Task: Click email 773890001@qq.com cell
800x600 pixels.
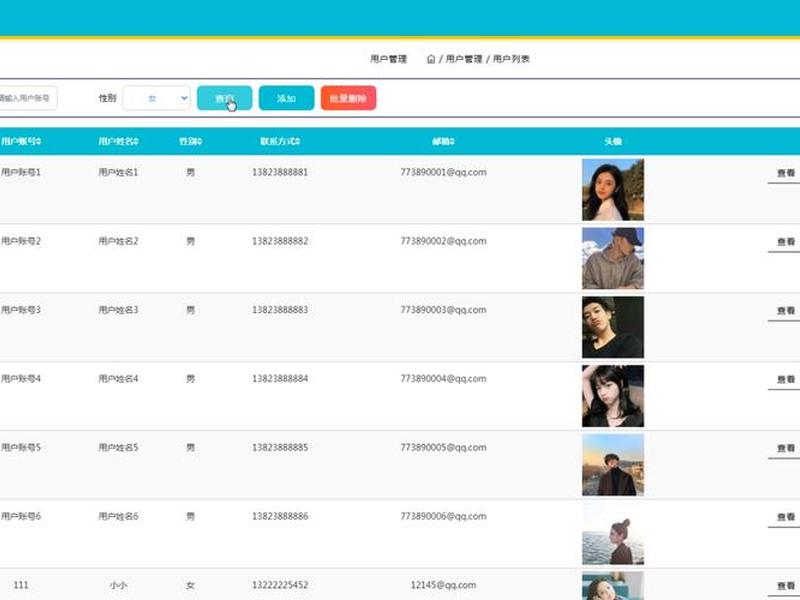Action: click(x=443, y=172)
